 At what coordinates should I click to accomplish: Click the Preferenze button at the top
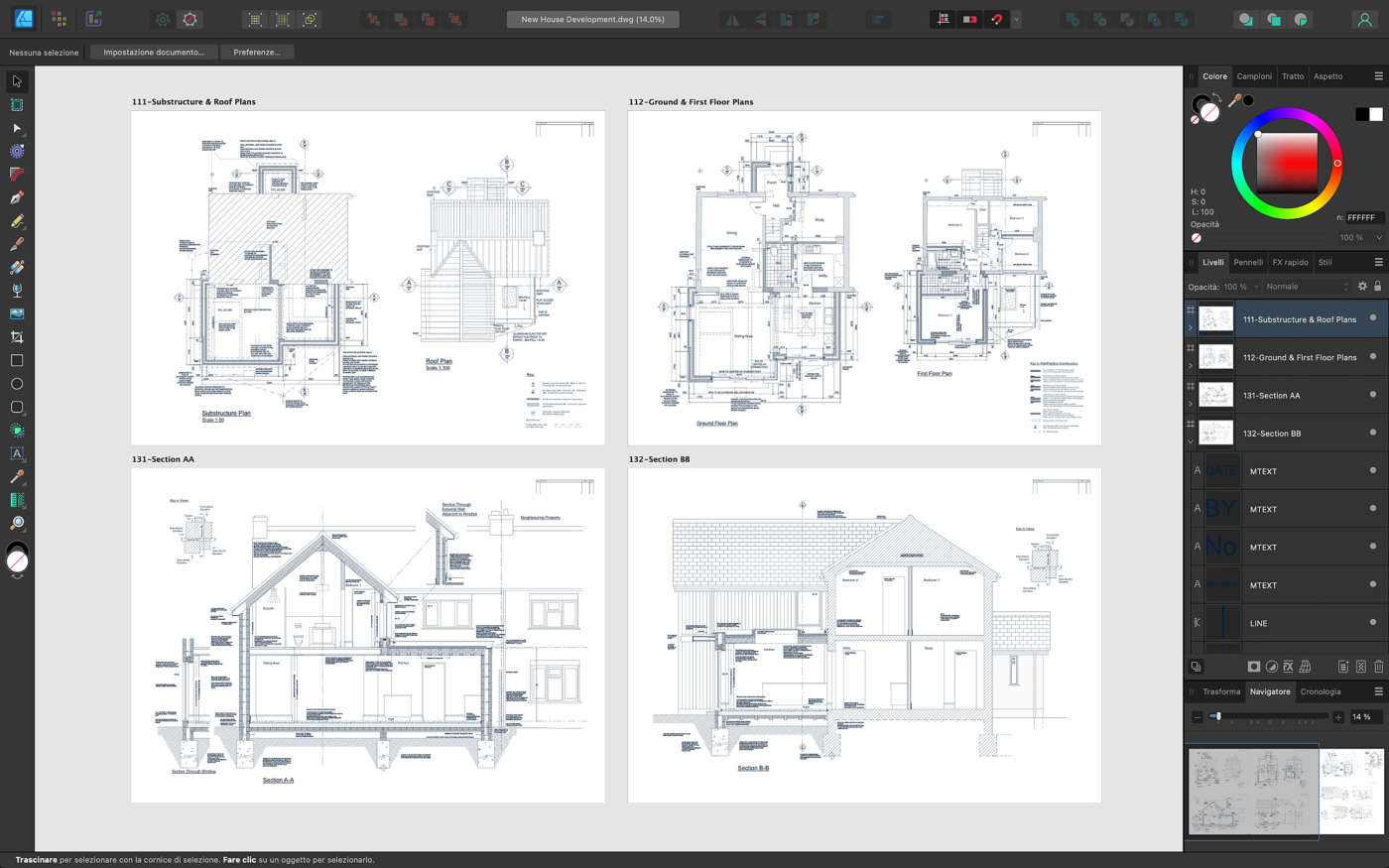257,53
